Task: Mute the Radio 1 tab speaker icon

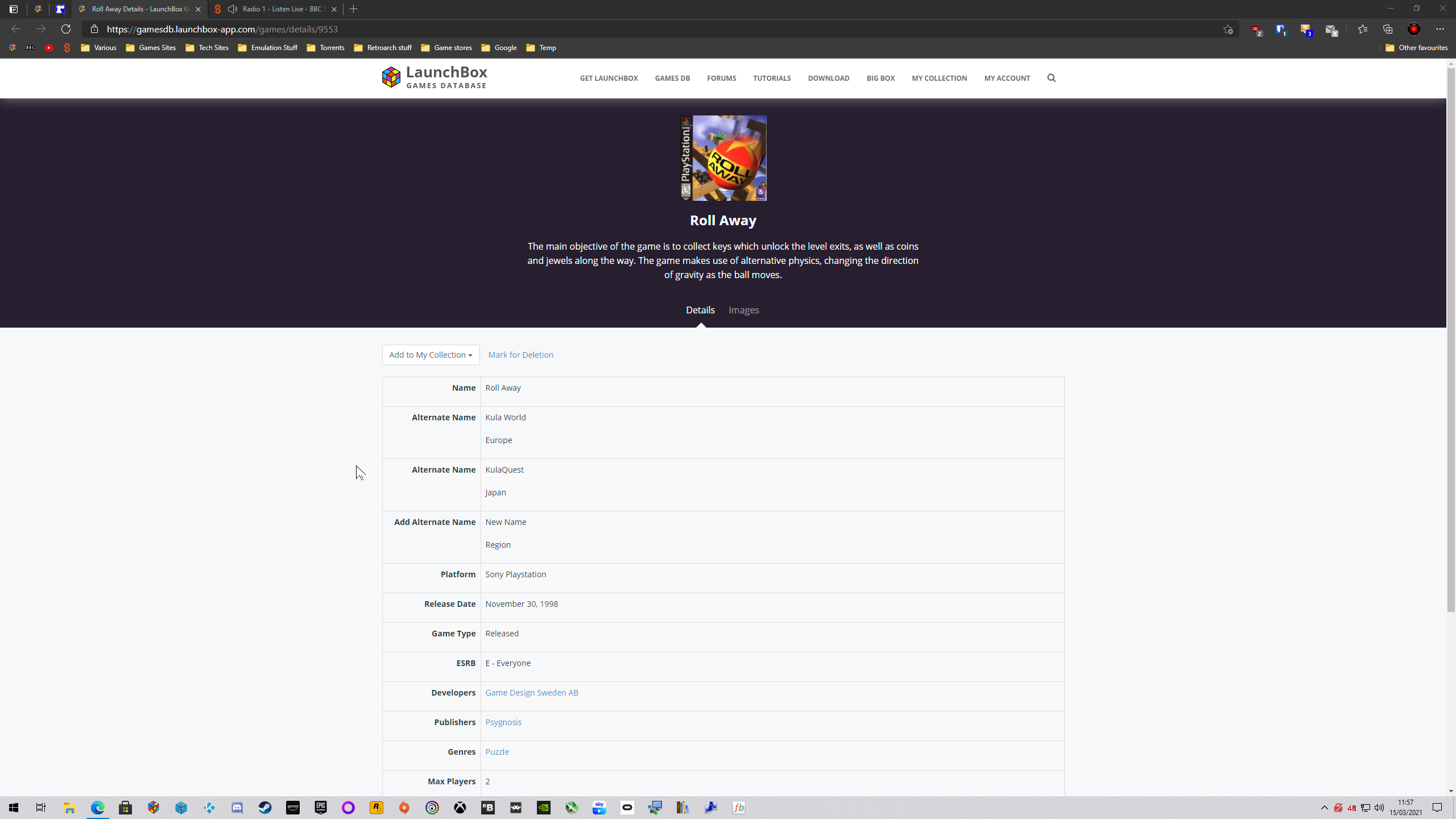Action: tap(233, 9)
